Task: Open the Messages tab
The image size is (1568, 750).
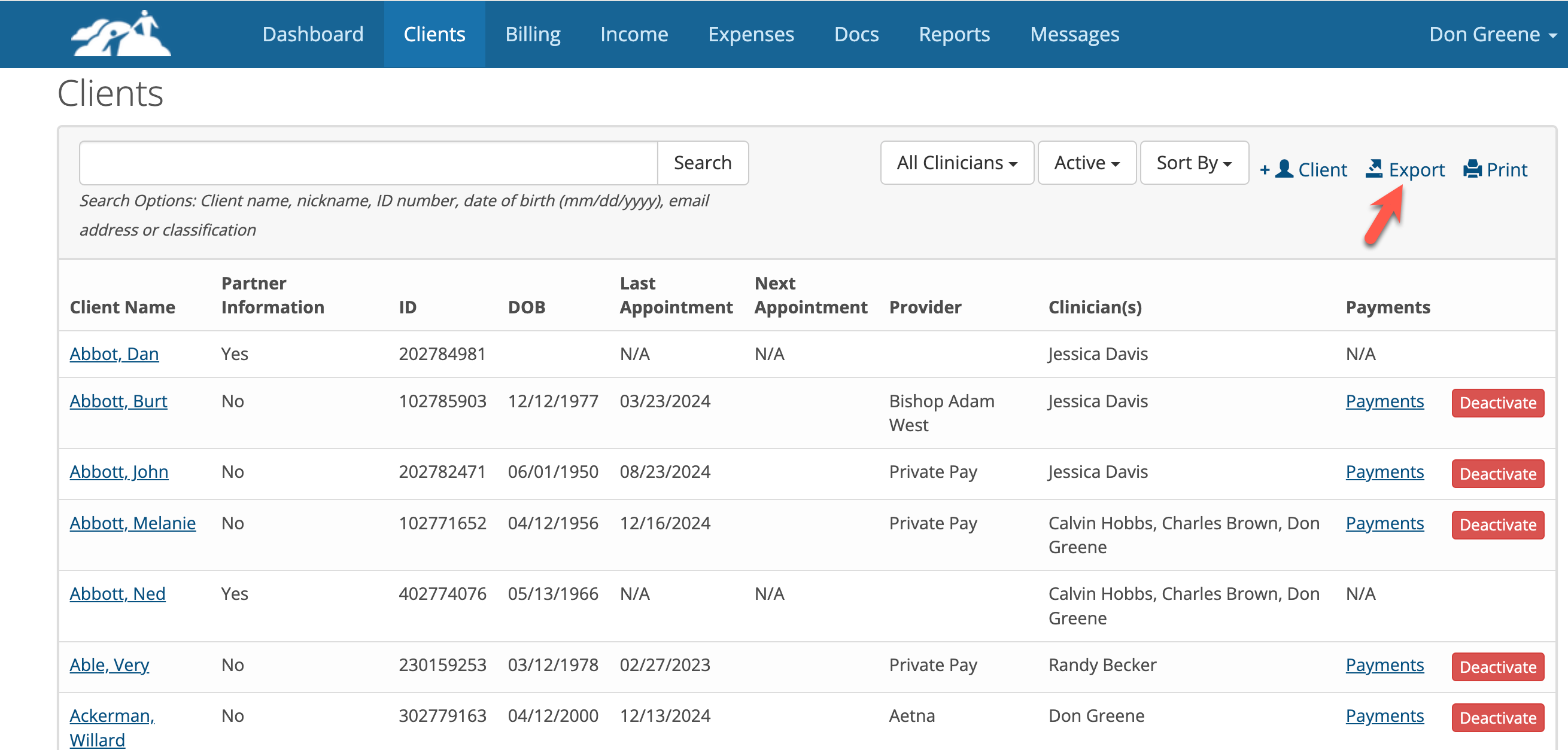Action: pos(1074,34)
